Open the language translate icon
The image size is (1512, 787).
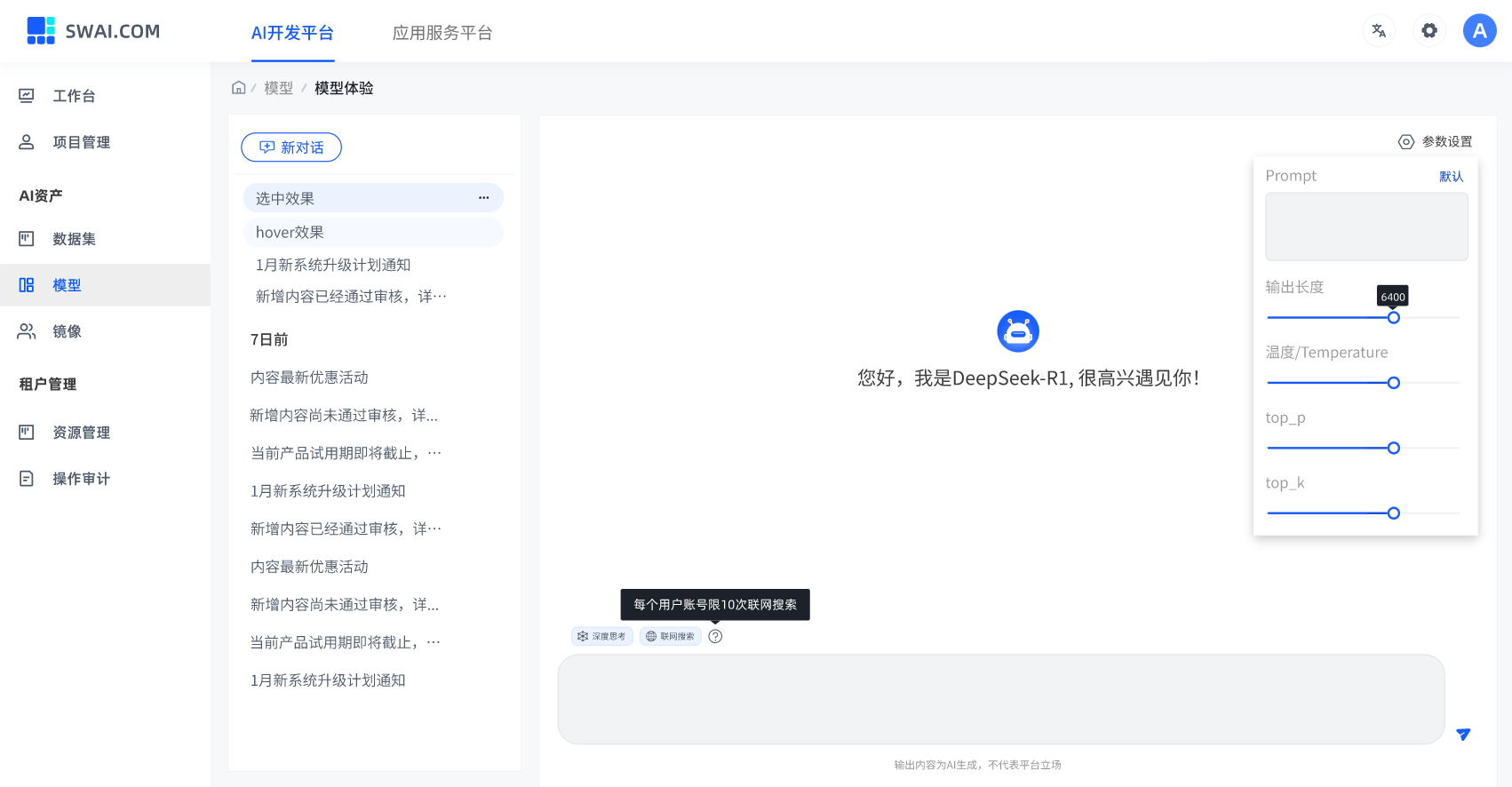[1379, 31]
